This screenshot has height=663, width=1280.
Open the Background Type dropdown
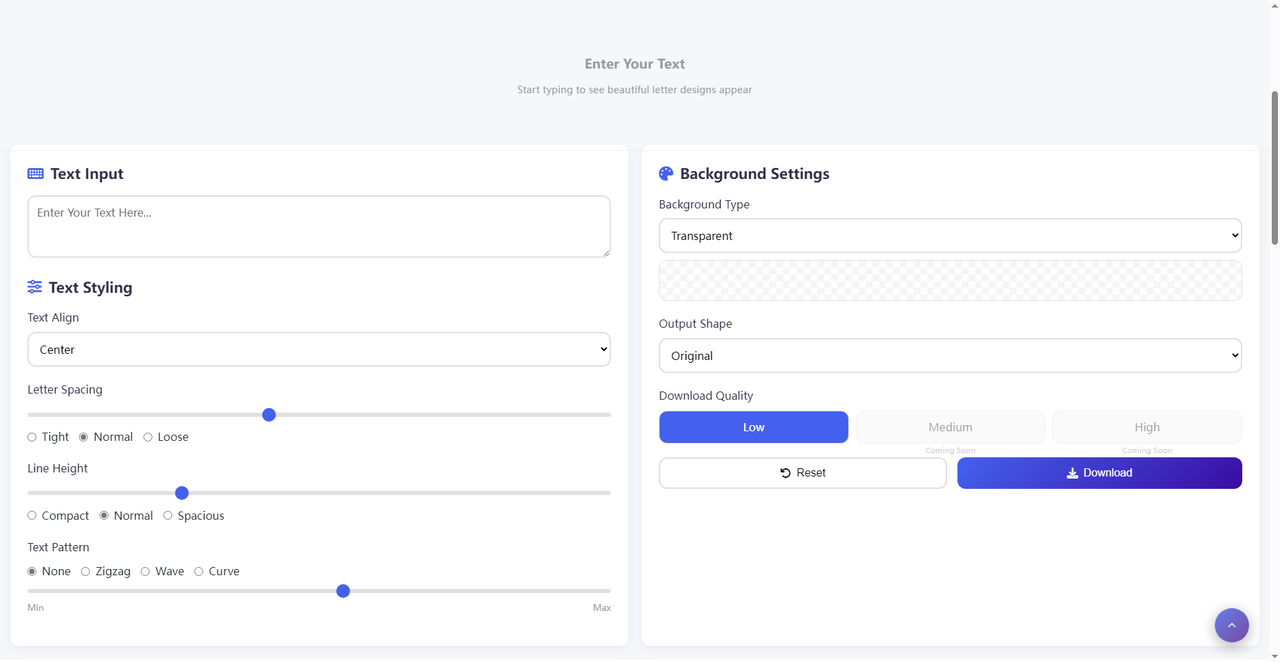949,236
